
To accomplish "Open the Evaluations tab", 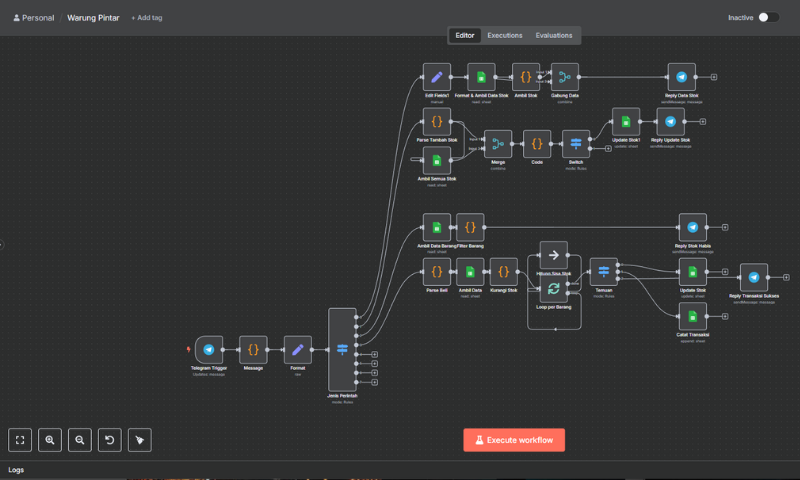I will (x=554, y=35).
